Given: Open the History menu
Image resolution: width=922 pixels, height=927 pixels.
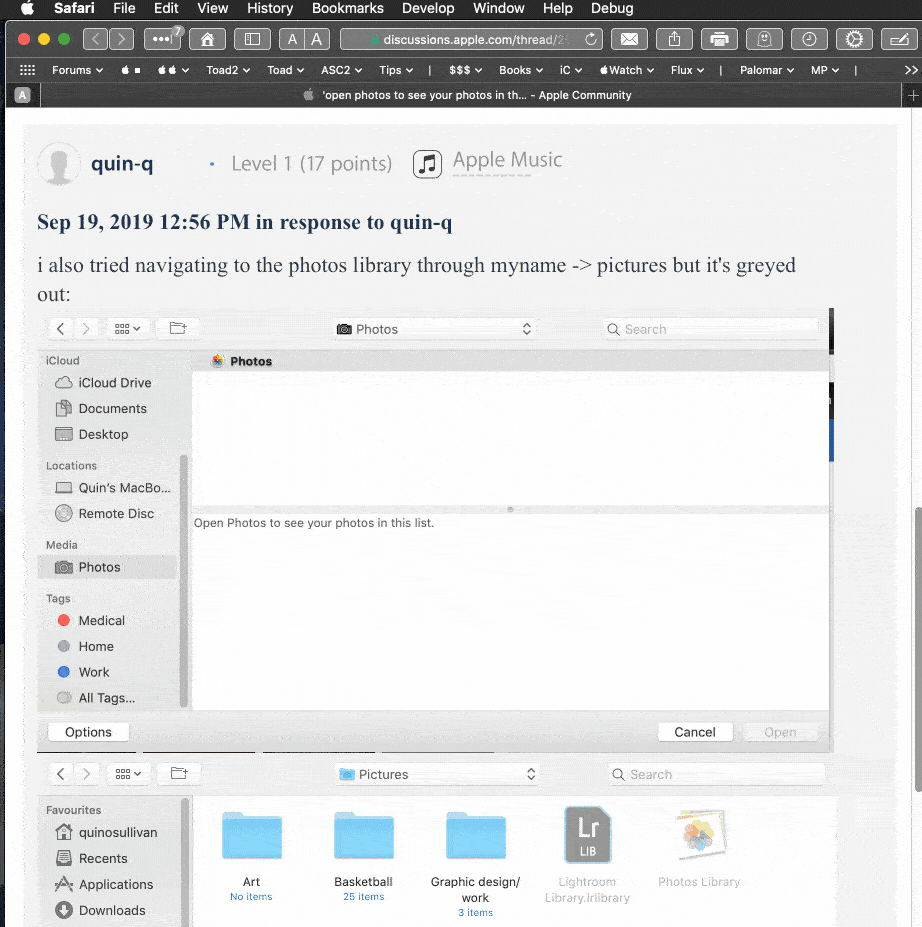Looking at the screenshot, I should [270, 8].
